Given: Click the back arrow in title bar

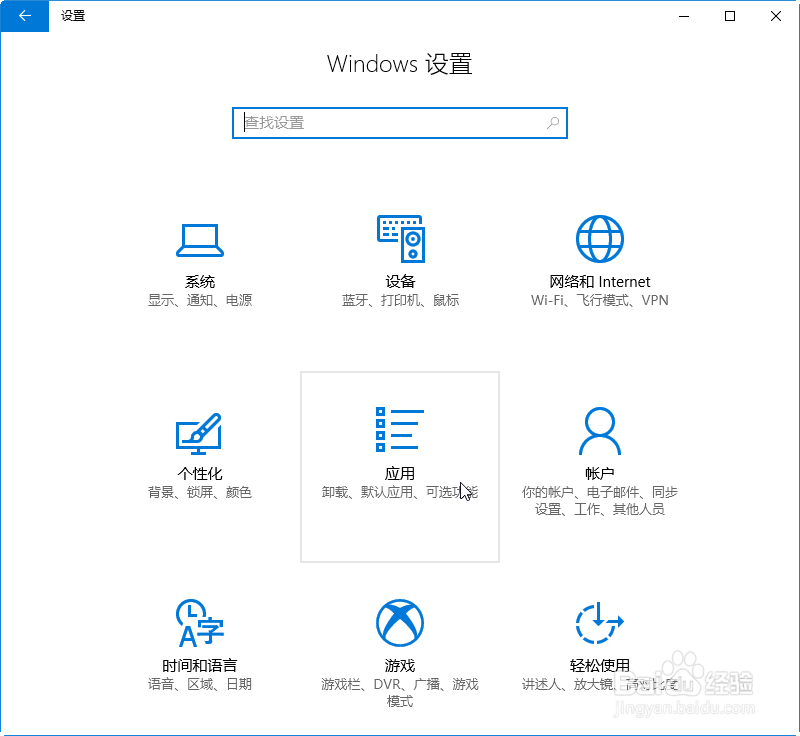Looking at the screenshot, I should (24, 16).
